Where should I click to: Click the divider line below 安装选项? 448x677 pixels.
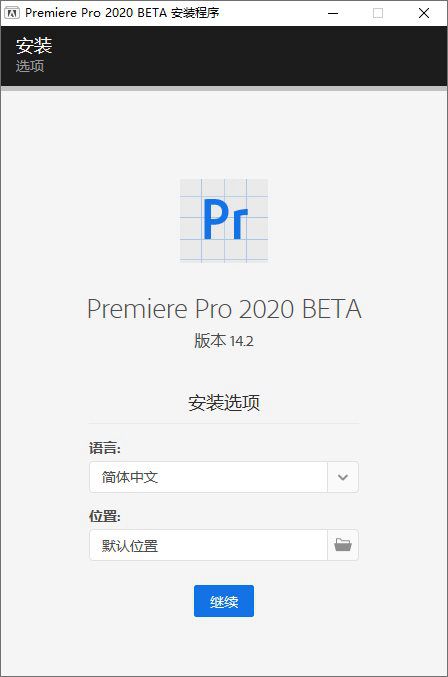224,423
